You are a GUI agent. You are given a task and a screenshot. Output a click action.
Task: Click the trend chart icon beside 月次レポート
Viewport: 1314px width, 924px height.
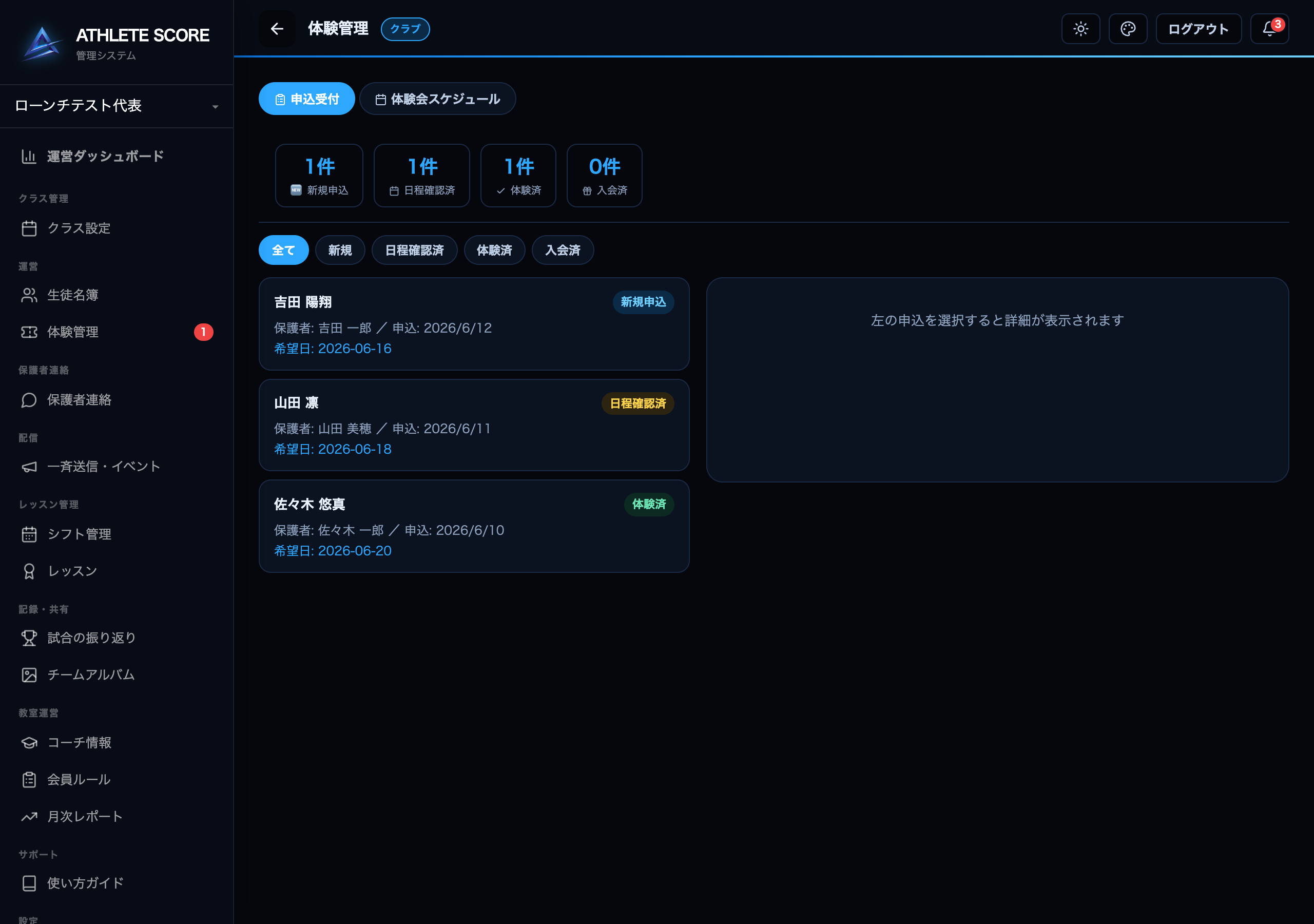click(29, 816)
